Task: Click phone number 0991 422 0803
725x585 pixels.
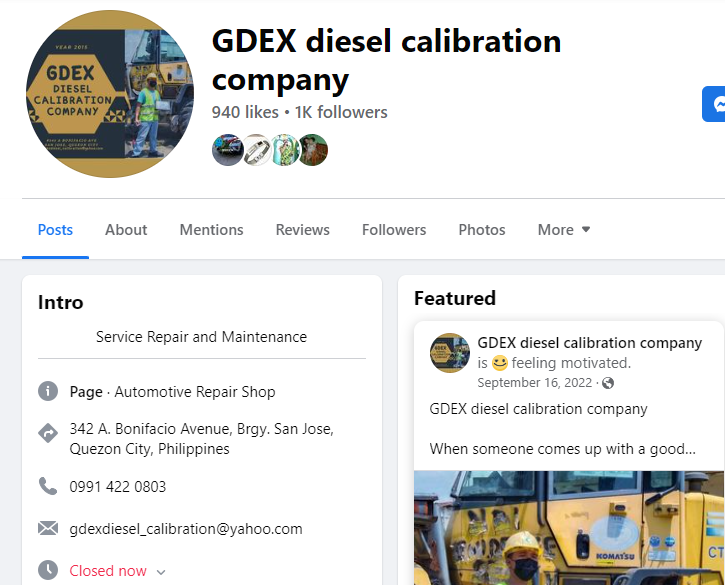Action: pos(117,487)
